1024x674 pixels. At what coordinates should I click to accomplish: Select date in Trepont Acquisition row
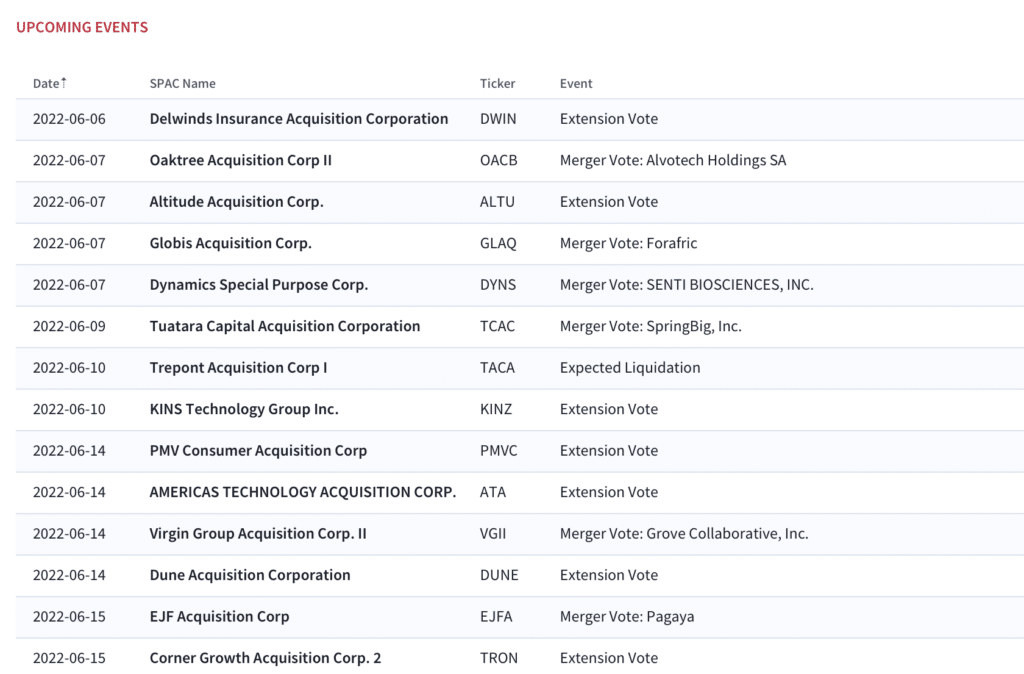69,368
